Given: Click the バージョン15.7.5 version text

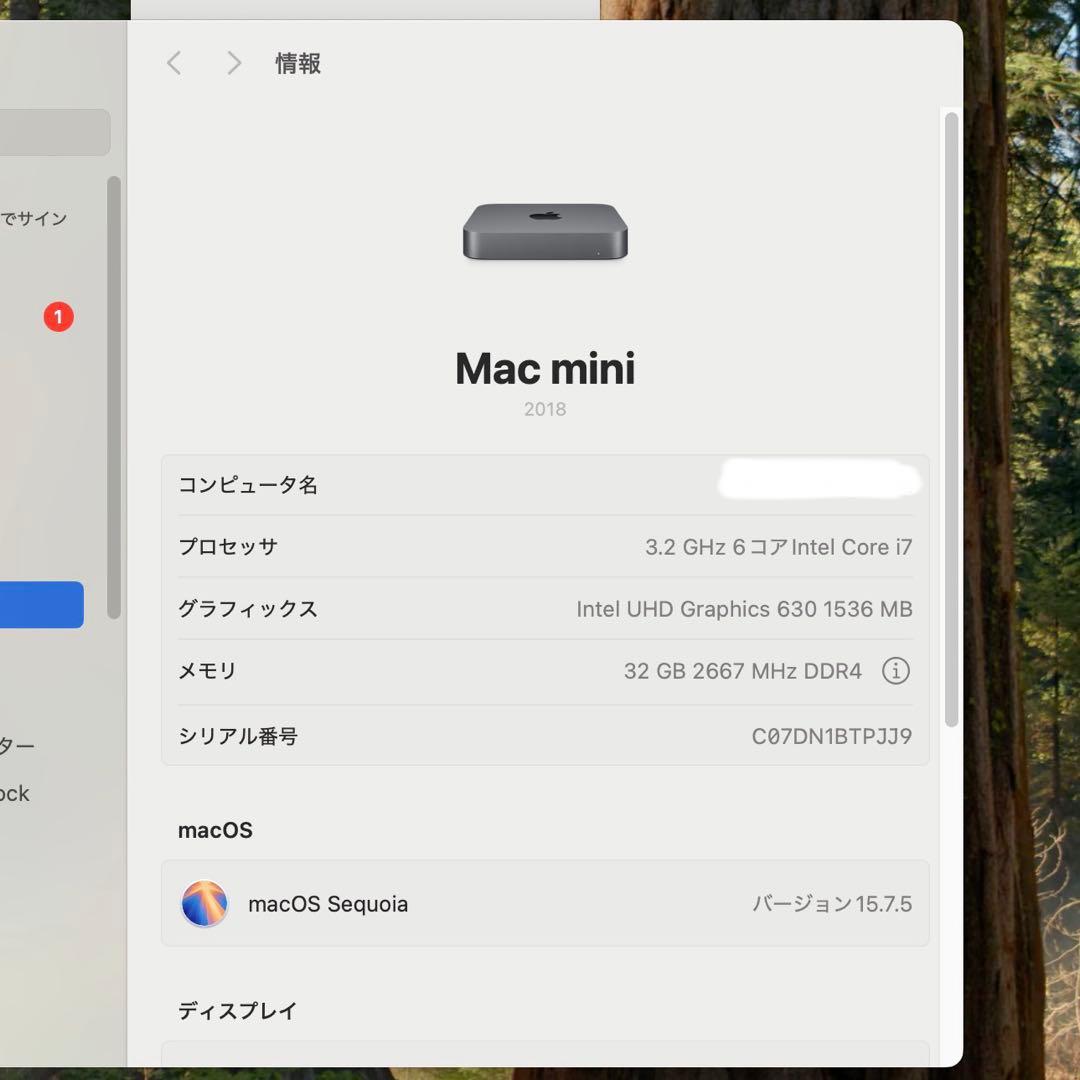Looking at the screenshot, I should [832, 904].
